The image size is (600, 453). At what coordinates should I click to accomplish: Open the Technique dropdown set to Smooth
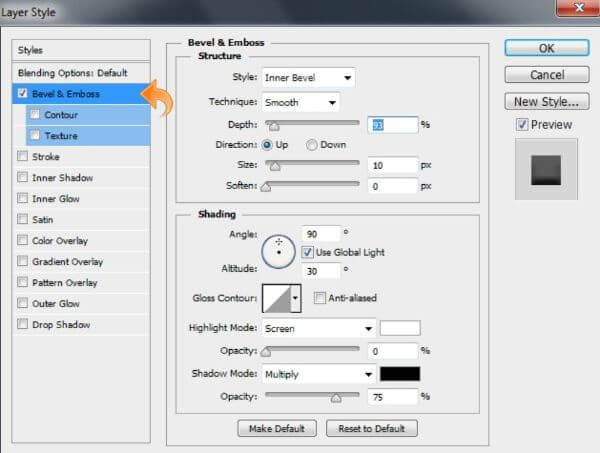pos(300,102)
